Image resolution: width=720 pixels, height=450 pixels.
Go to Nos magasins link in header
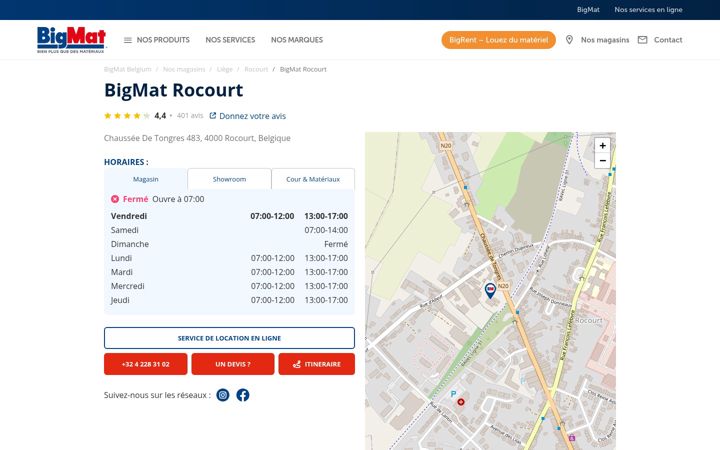point(605,40)
